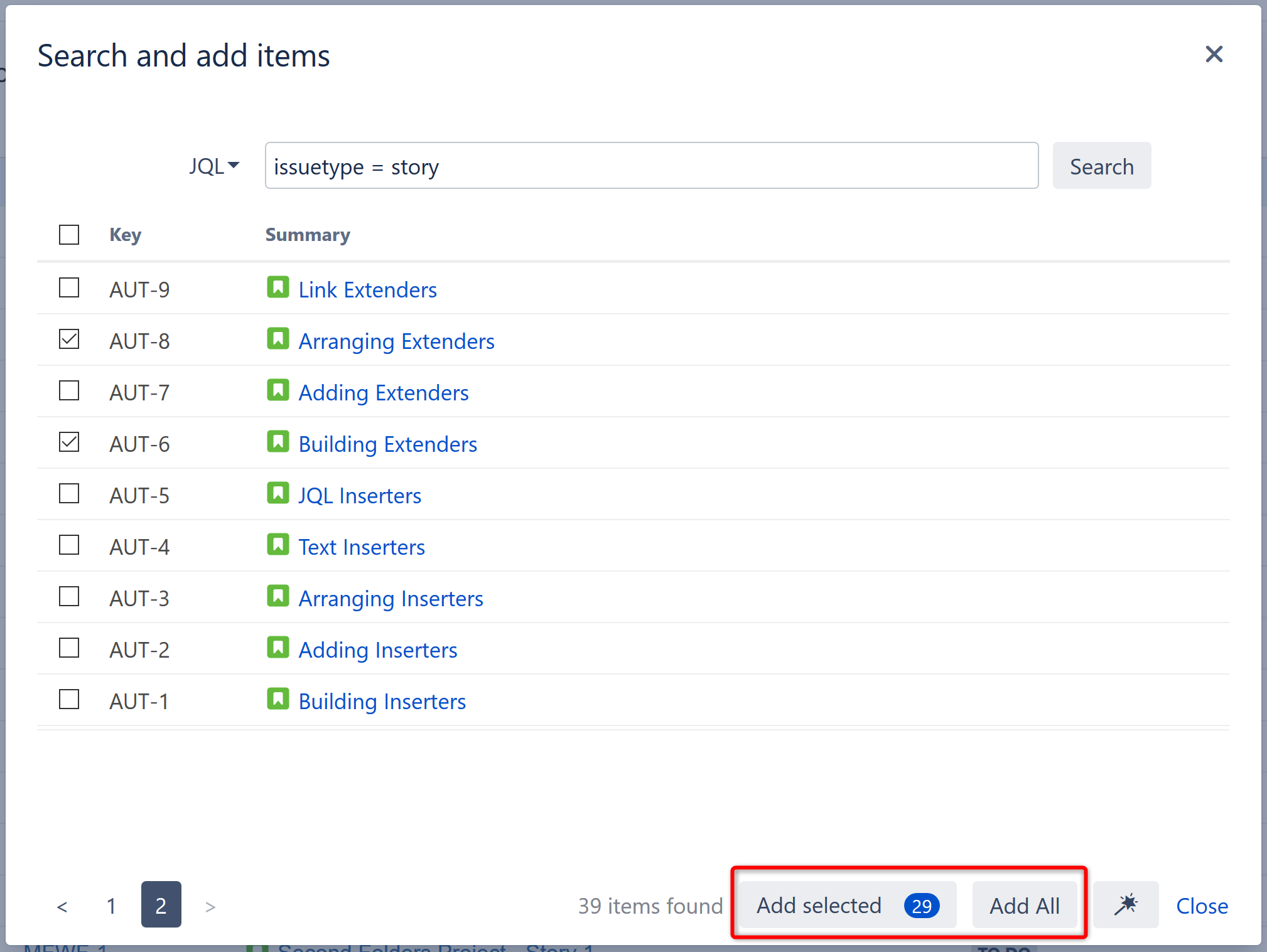Uncheck the AUT-8 row checkbox
This screenshot has width=1267, height=952.
pyautogui.click(x=68, y=338)
